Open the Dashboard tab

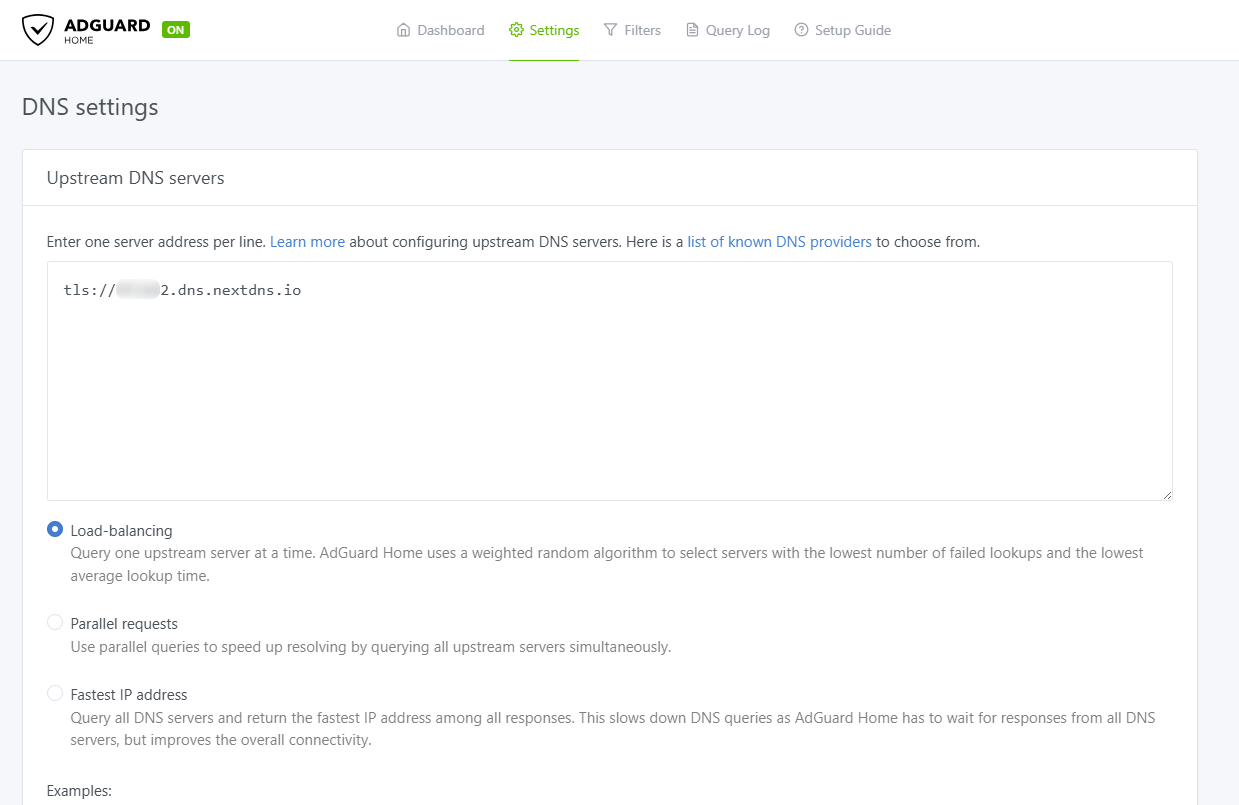[x=441, y=30]
